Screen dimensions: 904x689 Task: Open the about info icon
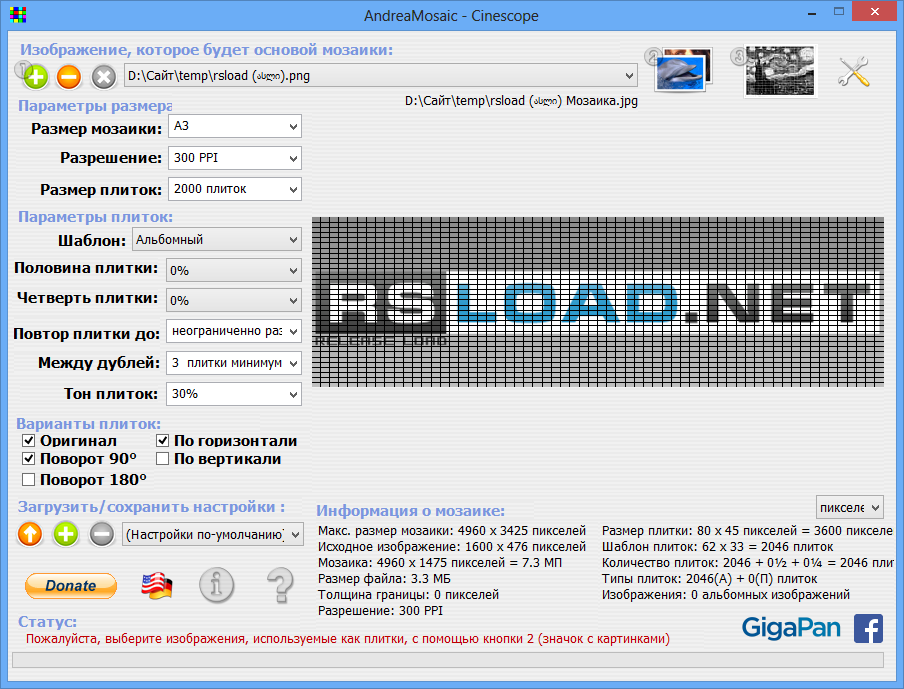click(217, 585)
